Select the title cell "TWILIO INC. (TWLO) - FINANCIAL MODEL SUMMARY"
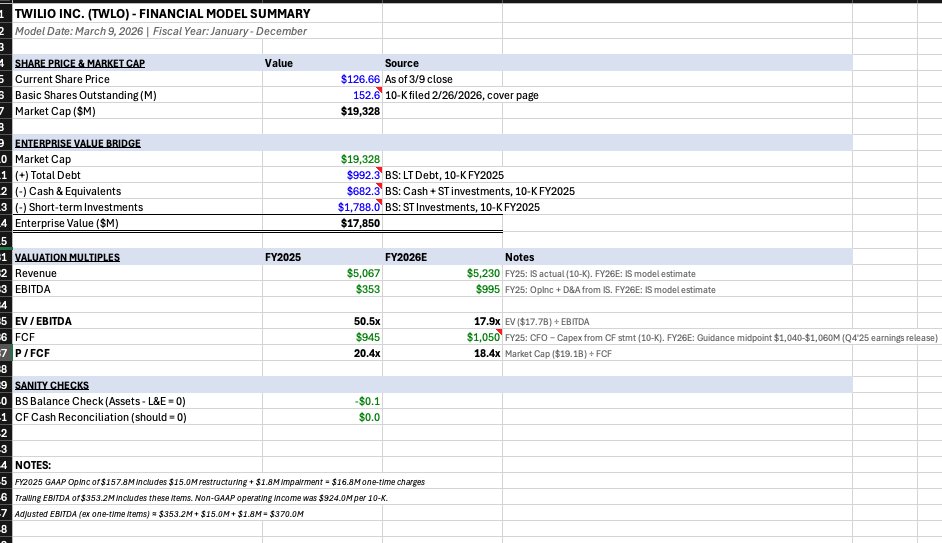Viewport: 942px width, 543px height. 162,14
